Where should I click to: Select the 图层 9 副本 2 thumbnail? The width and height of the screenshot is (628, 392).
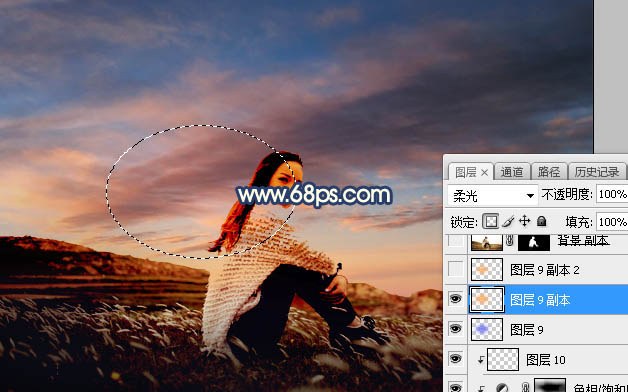pyautogui.click(x=487, y=269)
